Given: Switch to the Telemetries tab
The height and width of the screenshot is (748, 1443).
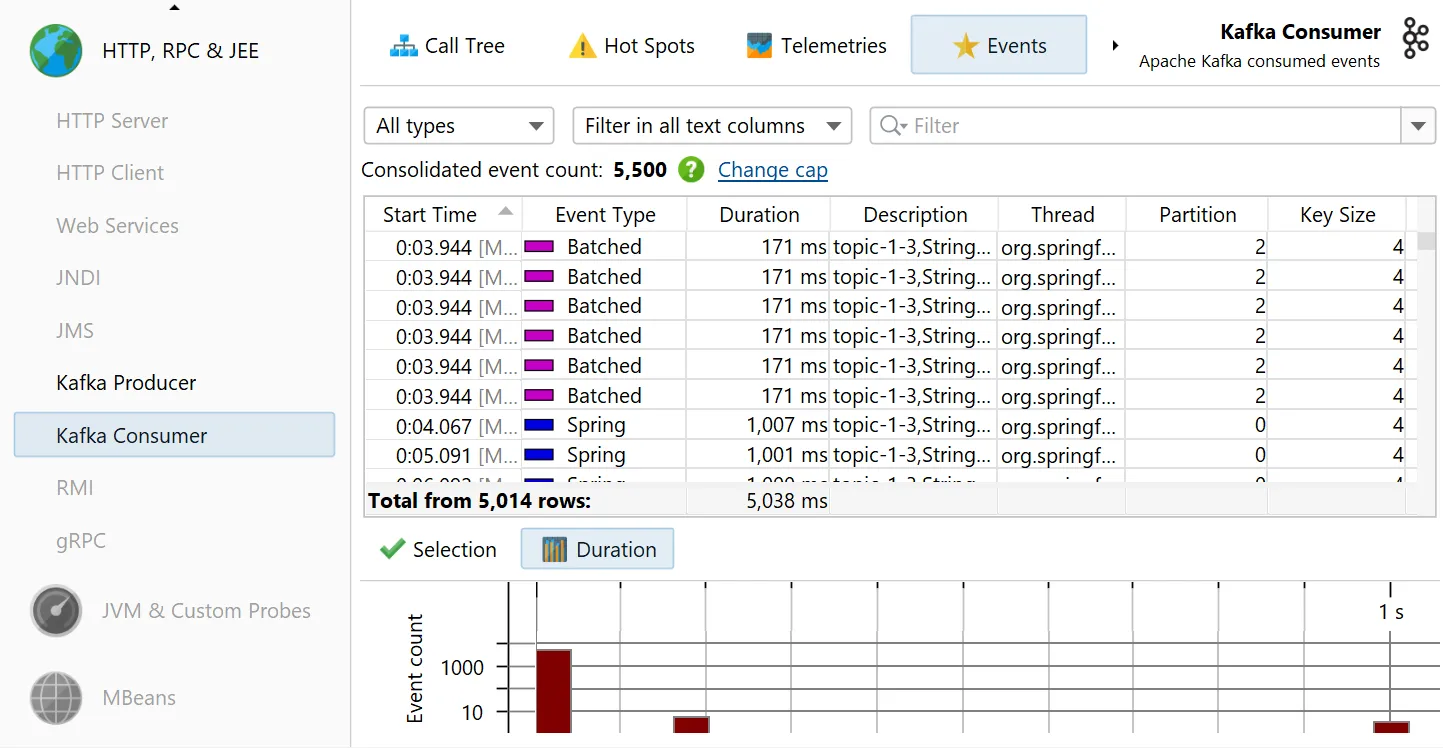Looking at the screenshot, I should pyautogui.click(x=817, y=46).
